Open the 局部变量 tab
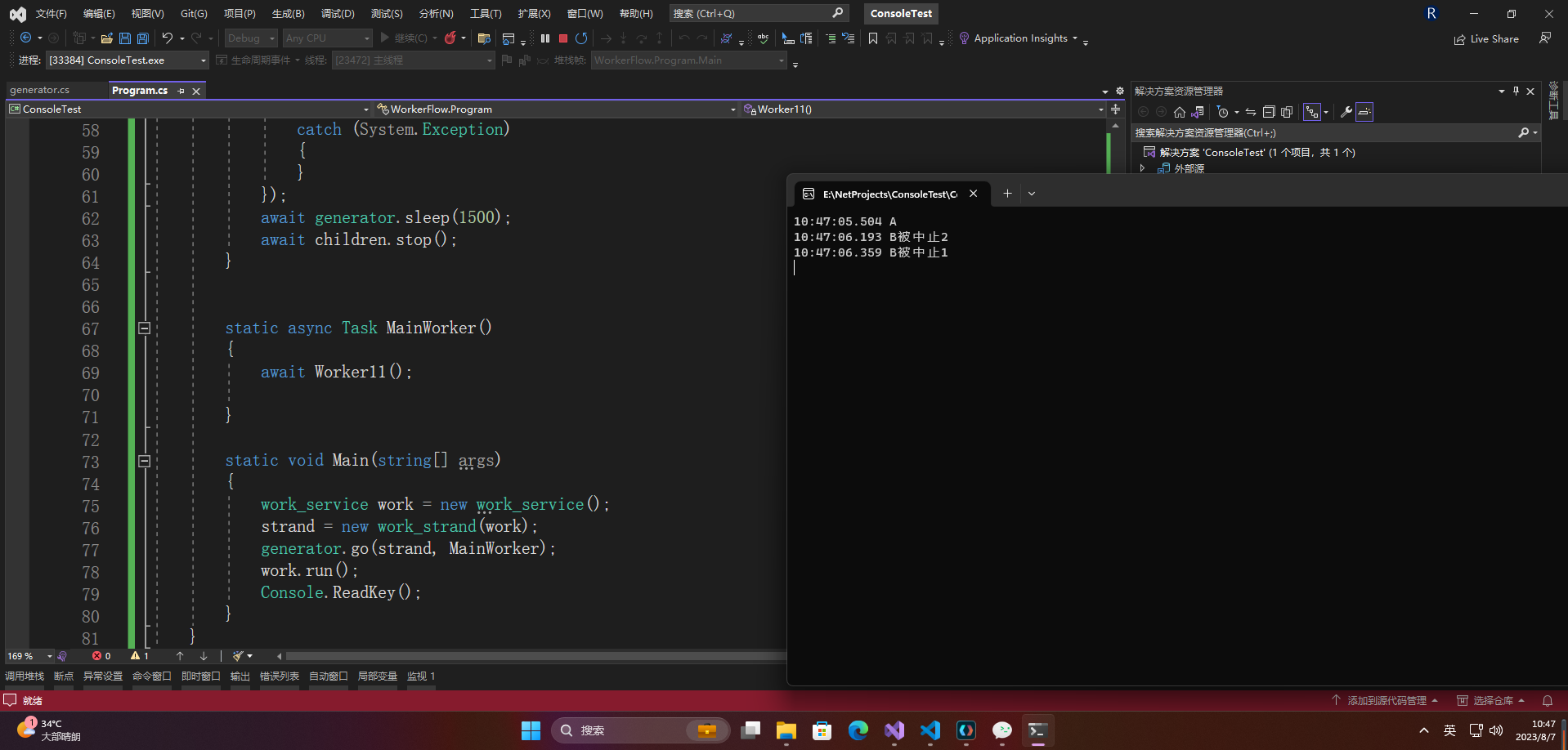Viewport: 1568px width, 750px height. [x=378, y=676]
